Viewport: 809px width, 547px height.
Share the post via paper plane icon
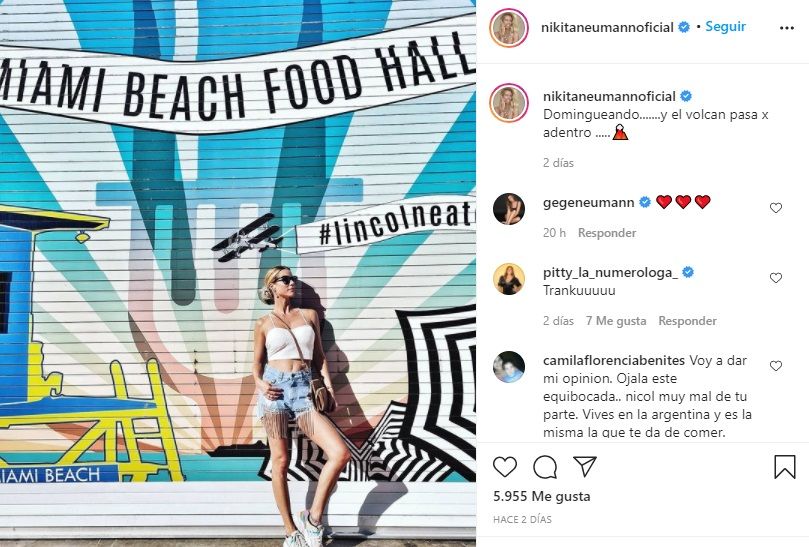click(x=585, y=466)
